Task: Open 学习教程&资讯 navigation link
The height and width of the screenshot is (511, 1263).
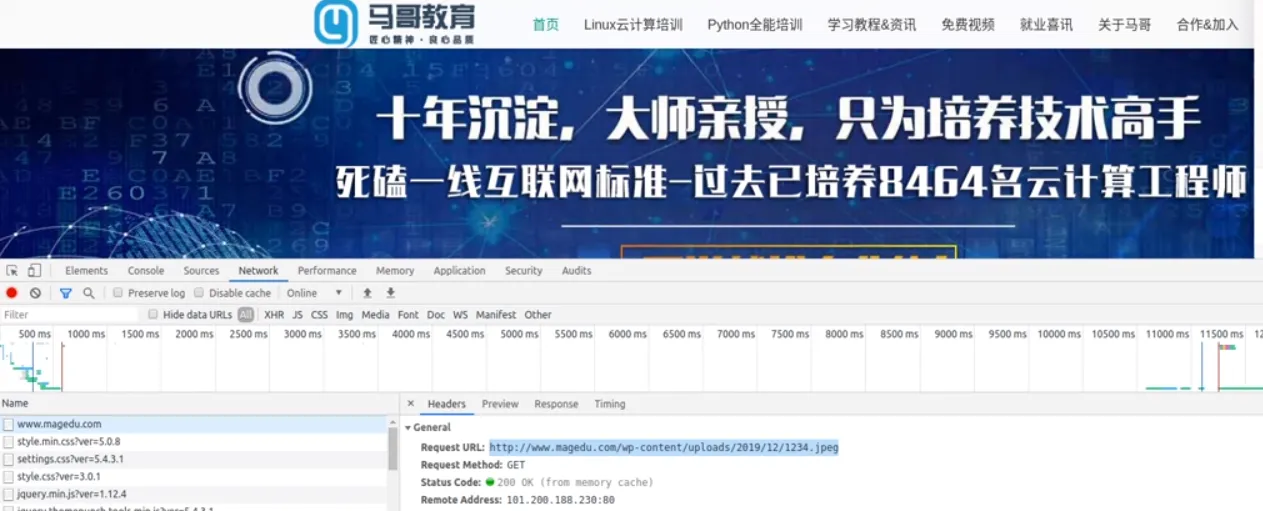Action: click(872, 25)
